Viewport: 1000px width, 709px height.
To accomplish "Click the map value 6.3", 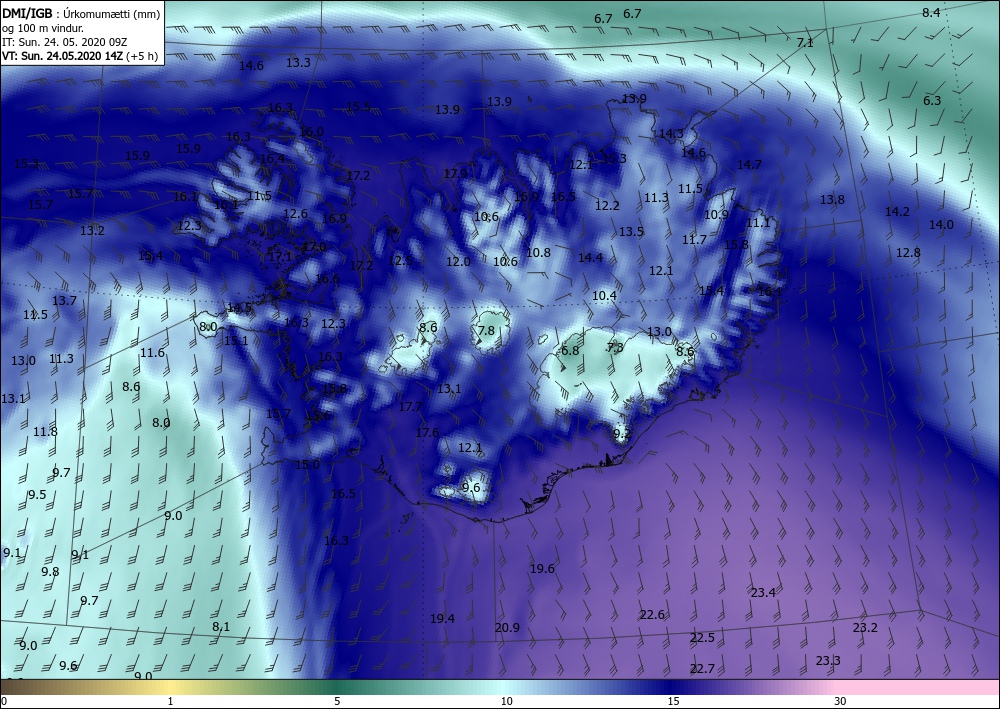I will [932, 101].
